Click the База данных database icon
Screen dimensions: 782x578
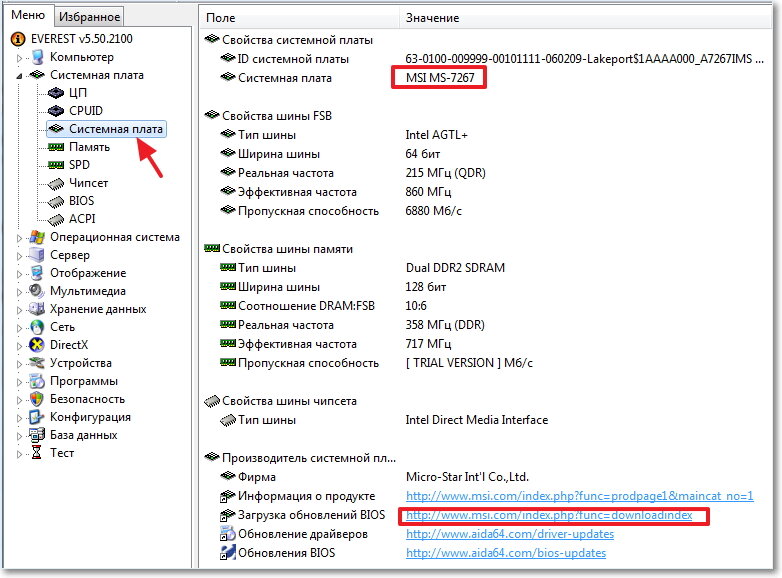tap(37, 435)
